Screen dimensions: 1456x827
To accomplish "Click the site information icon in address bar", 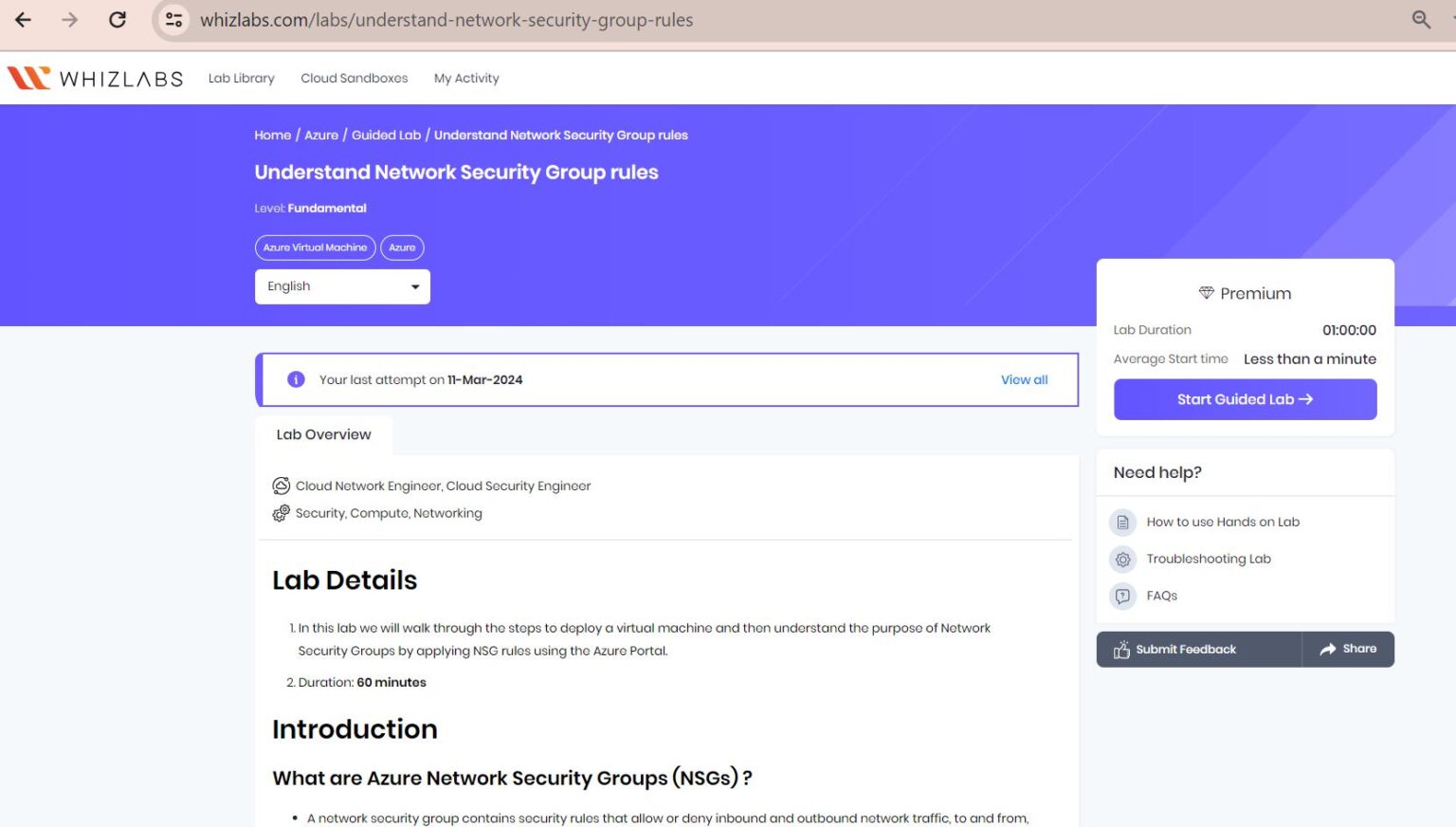I will pos(173,19).
